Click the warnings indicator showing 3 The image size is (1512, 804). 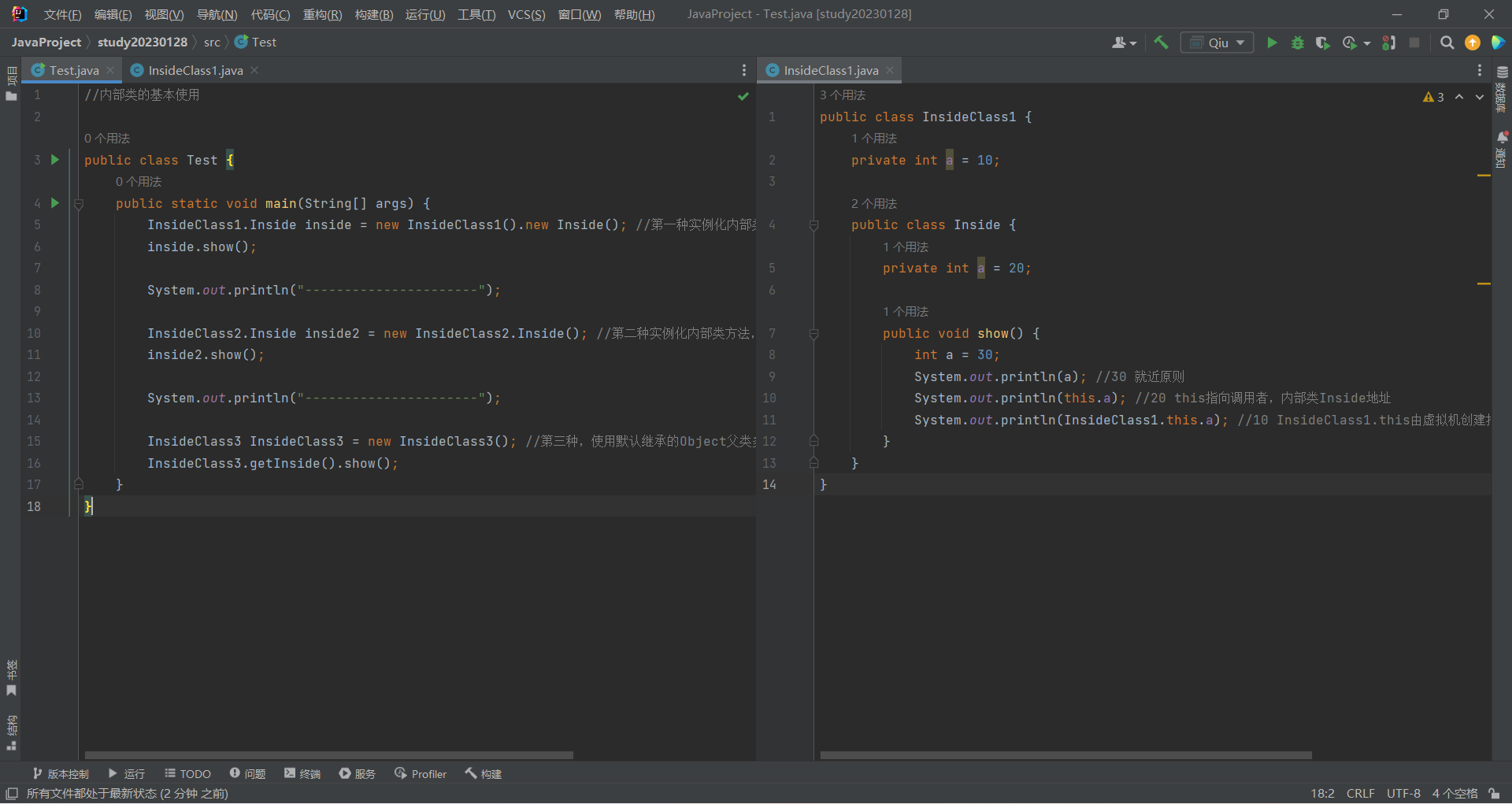[x=1433, y=97]
